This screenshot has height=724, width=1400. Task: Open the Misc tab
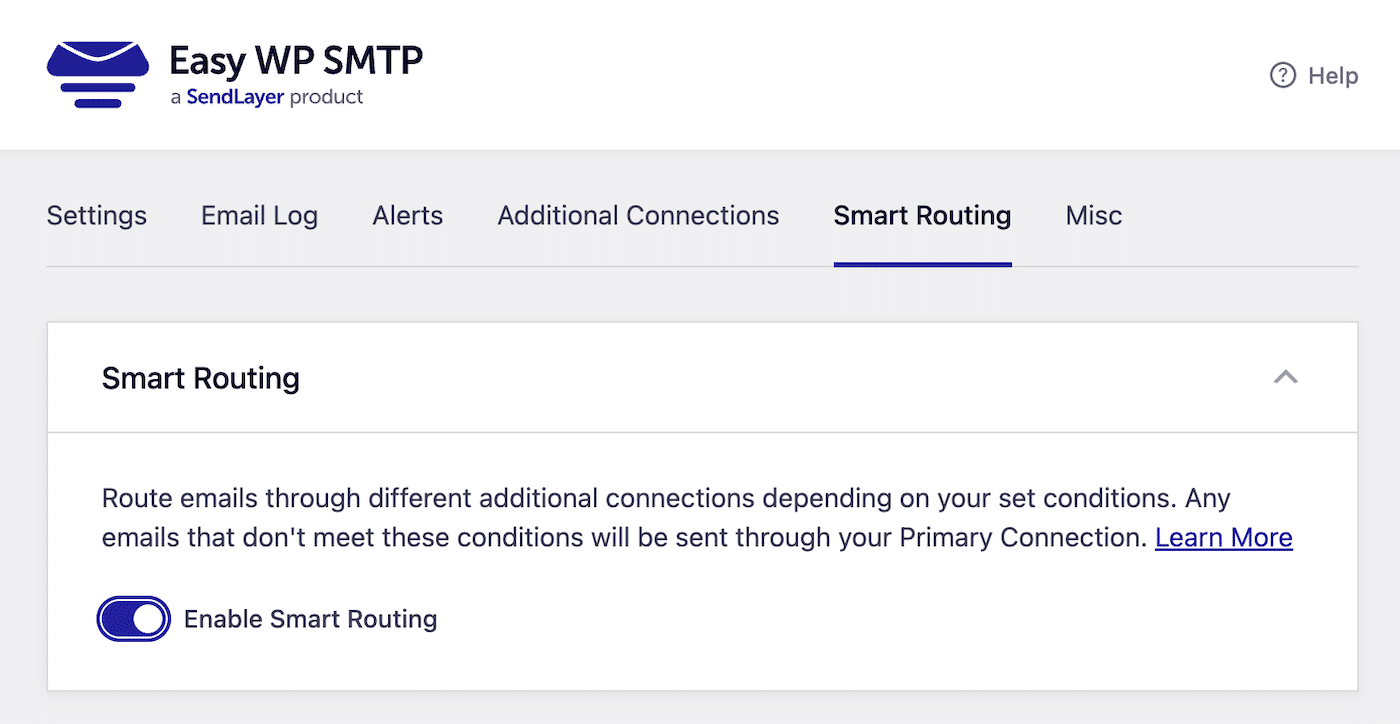[x=1093, y=215]
